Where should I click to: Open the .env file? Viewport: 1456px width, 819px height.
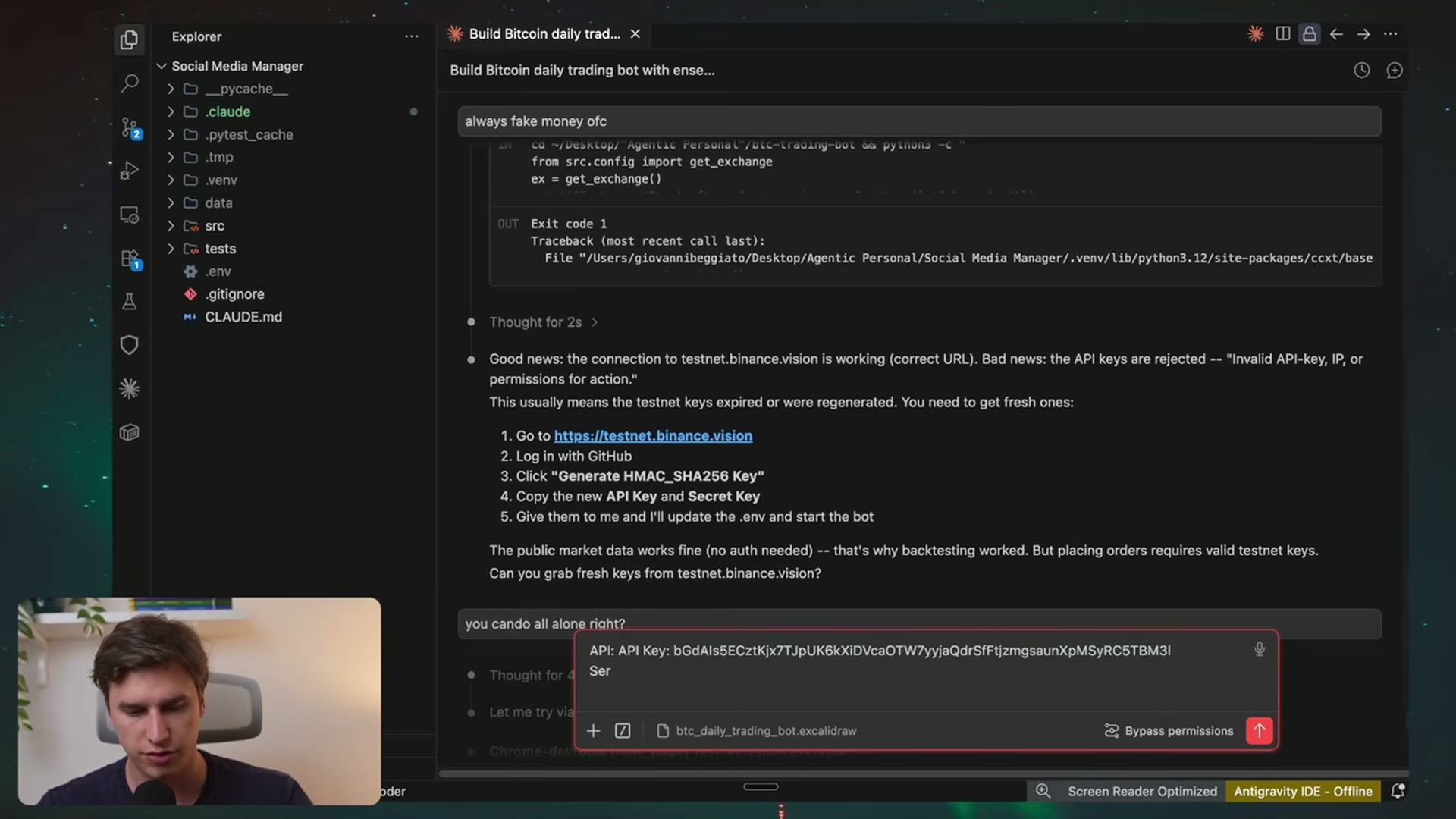click(x=218, y=271)
